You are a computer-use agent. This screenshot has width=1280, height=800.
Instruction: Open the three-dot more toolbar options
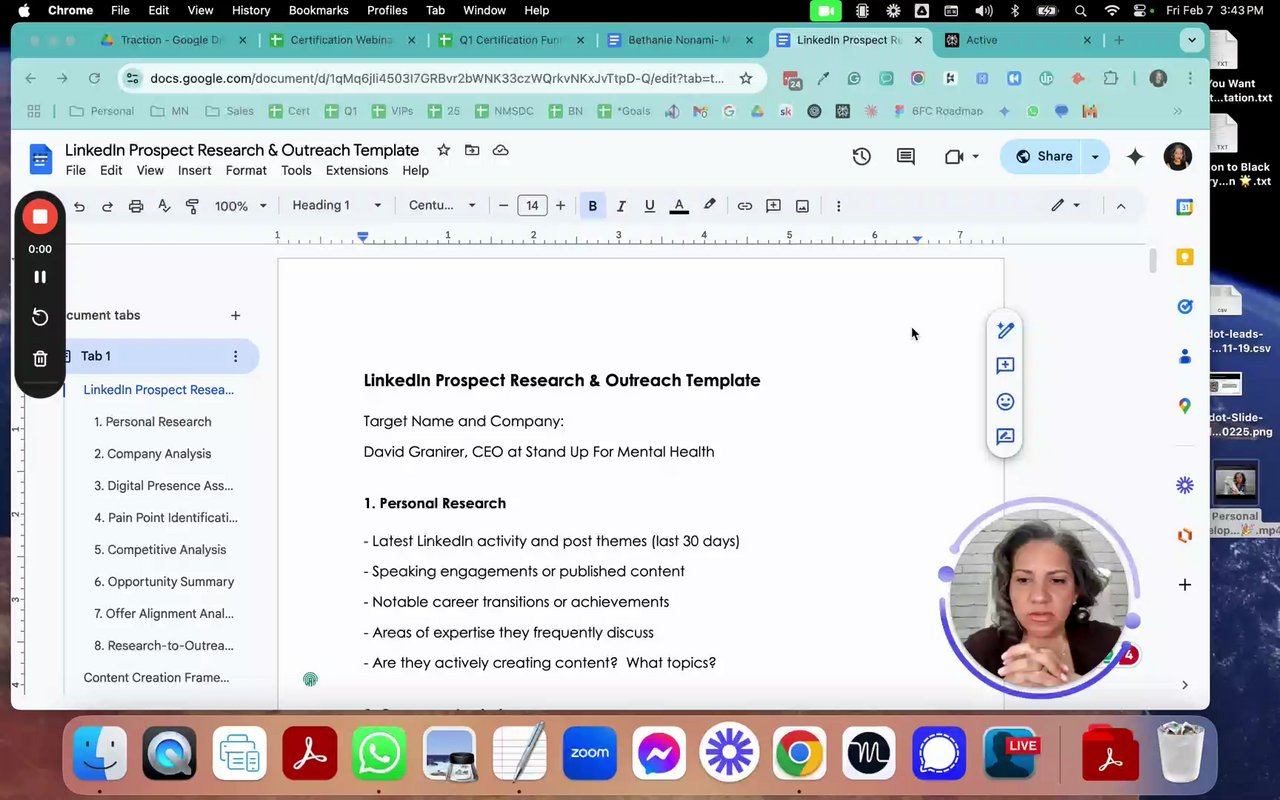pos(838,206)
